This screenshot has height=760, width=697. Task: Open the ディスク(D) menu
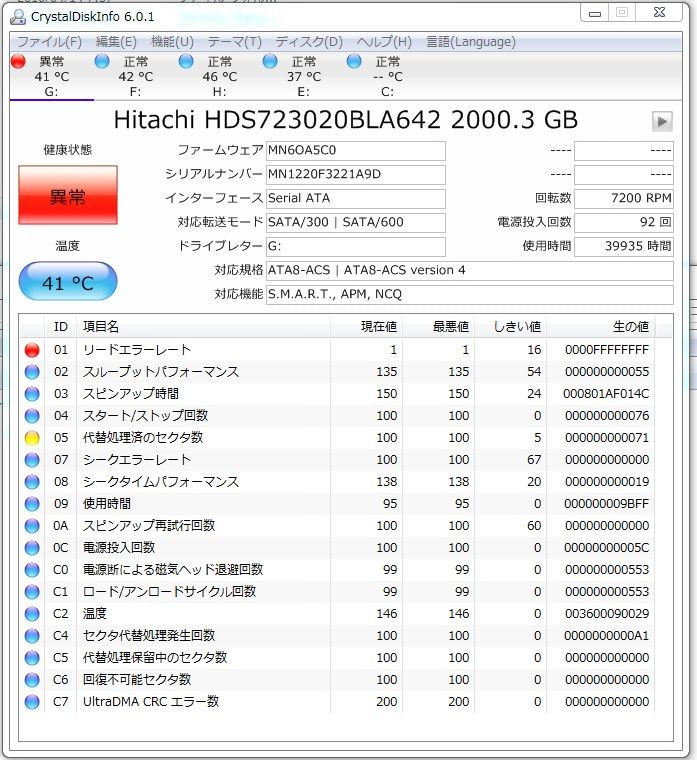click(x=309, y=42)
